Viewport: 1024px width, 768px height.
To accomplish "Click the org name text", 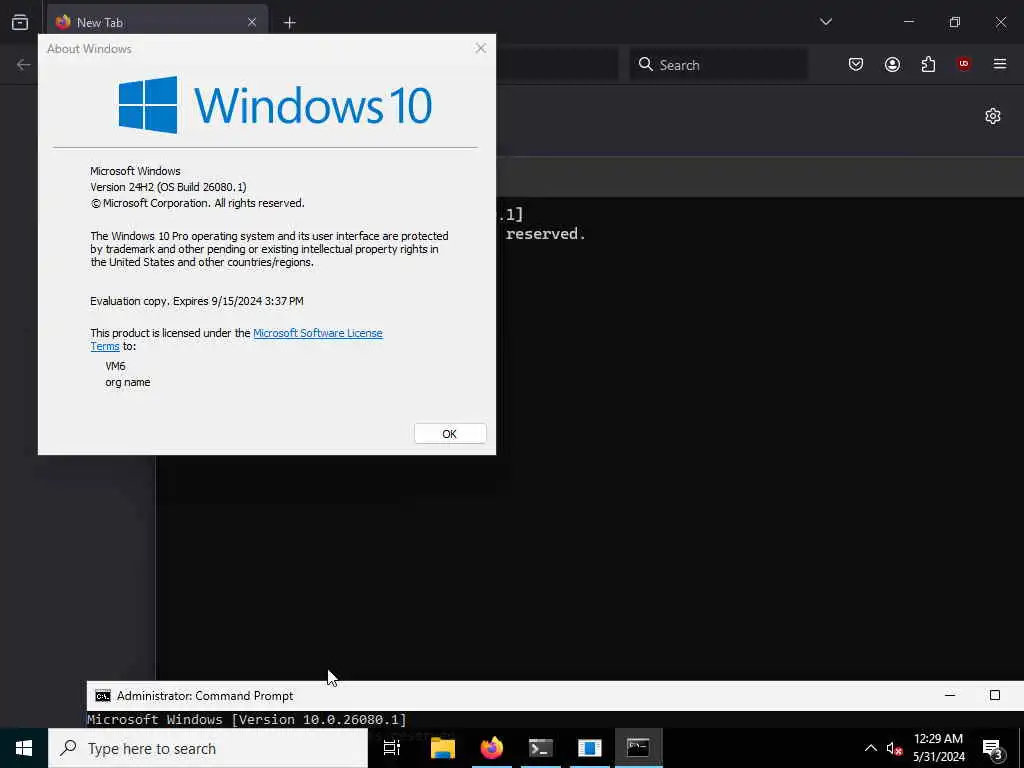I will click(x=128, y=382).
